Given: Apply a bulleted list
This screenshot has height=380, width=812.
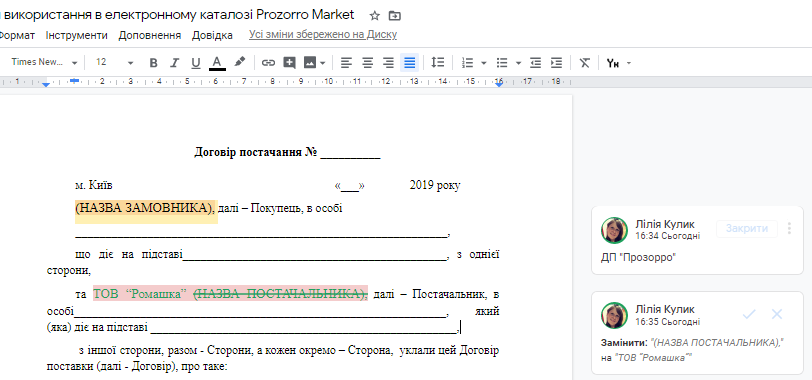Looking at the screenshot, I should pos(502,63).
